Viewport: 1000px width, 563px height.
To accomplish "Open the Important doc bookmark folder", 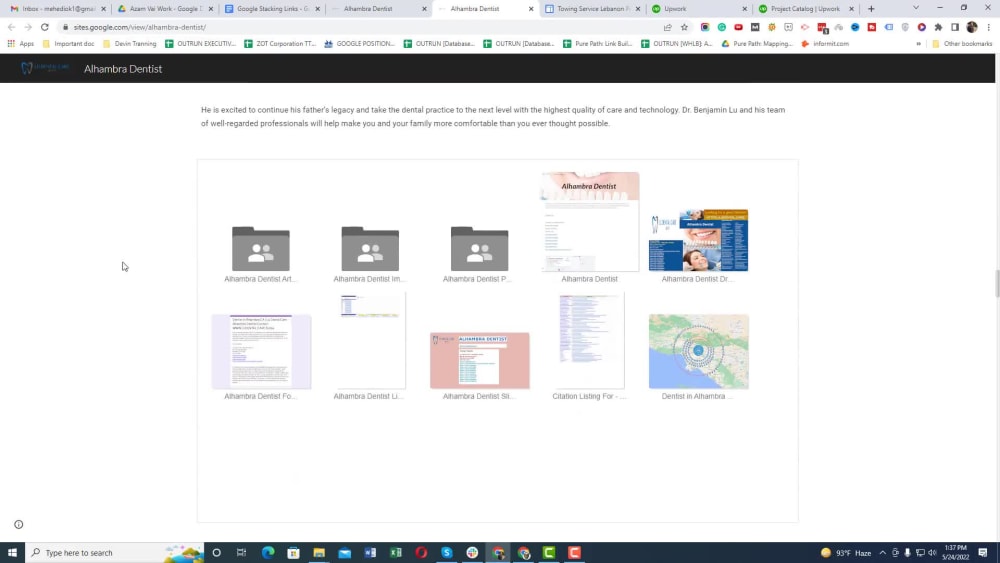I will pos(68,44).
